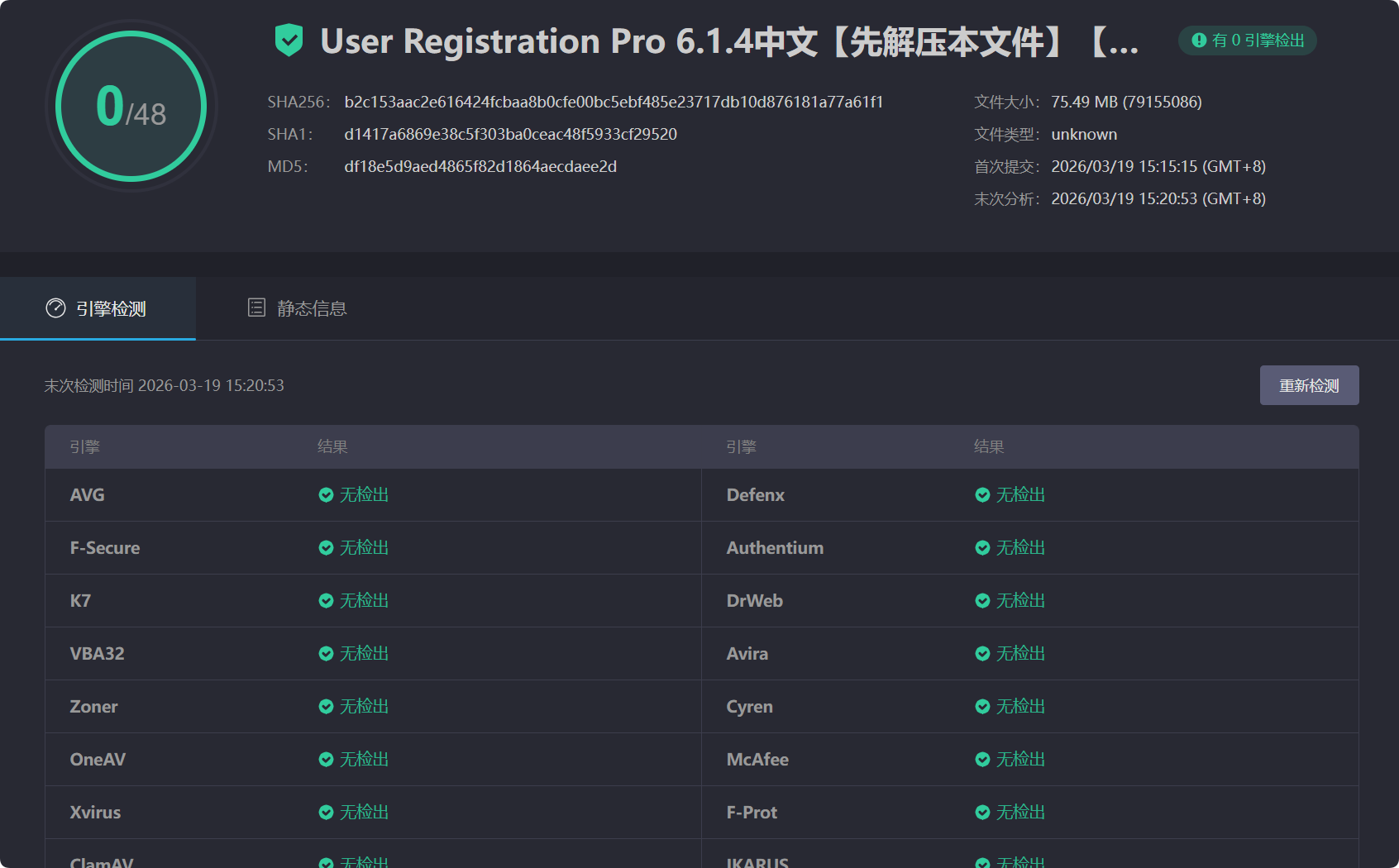Viewport: 1399px width, 868px height.
Task: Click the green check icon in VBA32 row
Action: pyautogui.click(x=326, y=654)
